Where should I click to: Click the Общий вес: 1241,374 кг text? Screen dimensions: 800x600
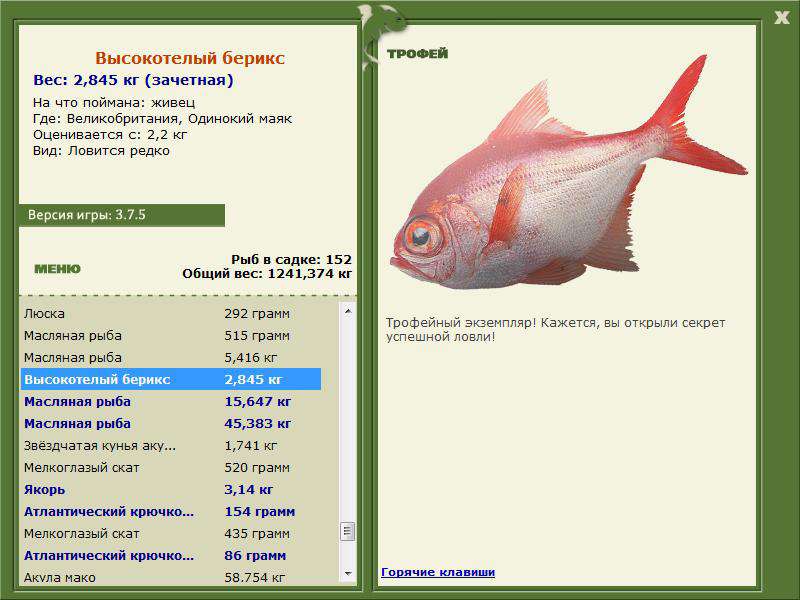coord(267,273)
